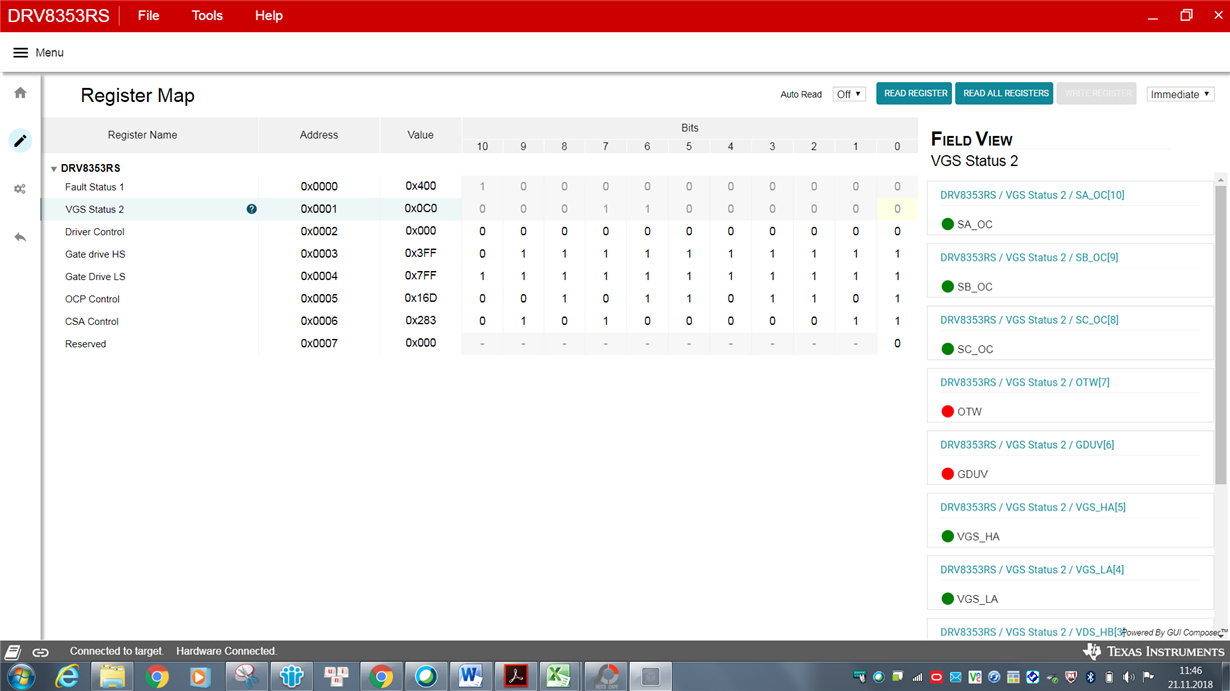Viewport: 1230px width, 691px height.
Task: Click the READ ALL REGISTERS button
Action: tap(1005, 93)
